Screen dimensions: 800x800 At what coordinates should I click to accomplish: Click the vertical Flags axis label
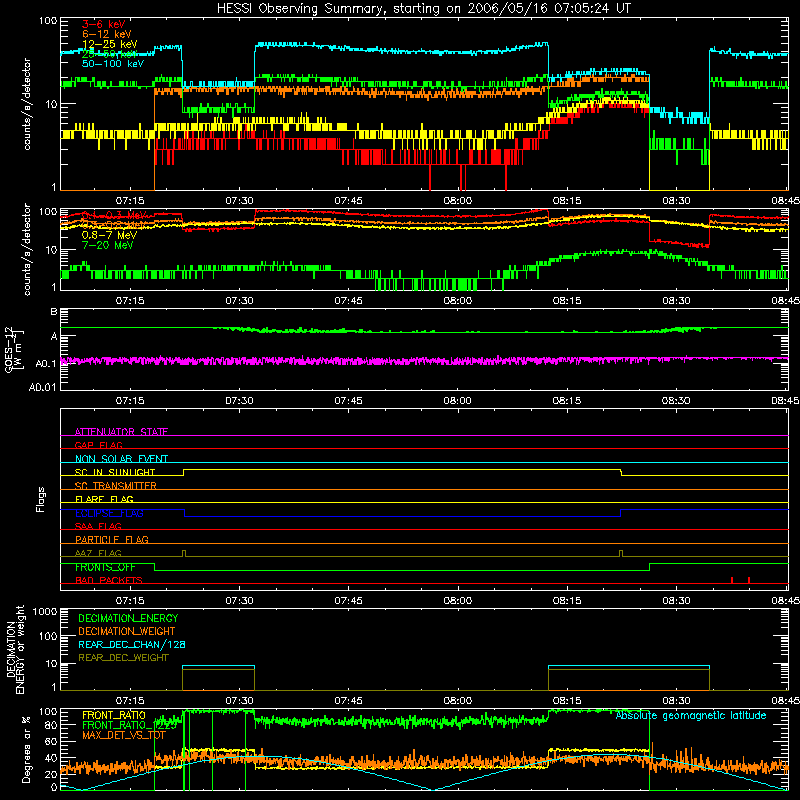click(x=40, y=499)
